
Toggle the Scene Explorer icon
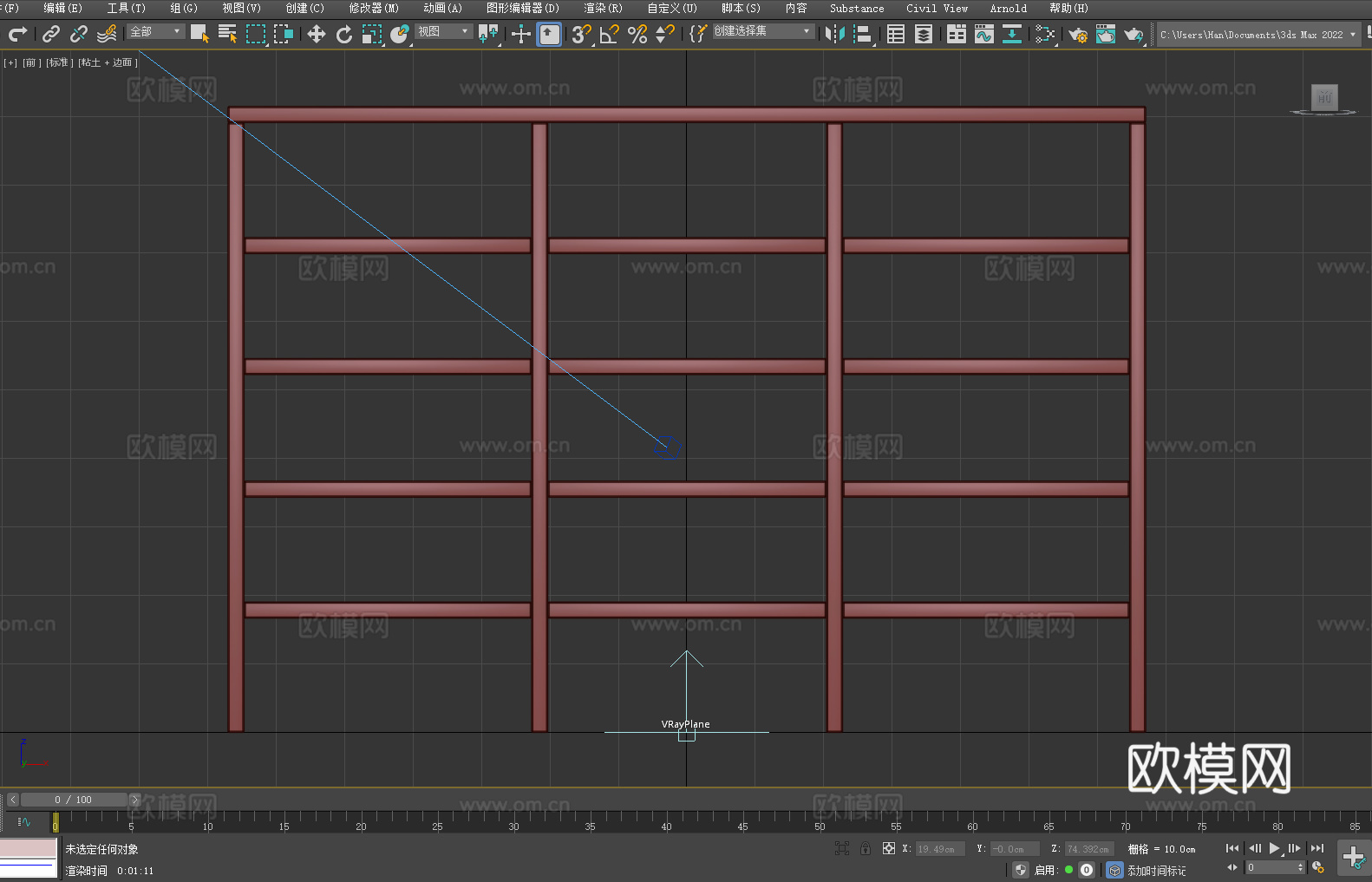[896, 34]
